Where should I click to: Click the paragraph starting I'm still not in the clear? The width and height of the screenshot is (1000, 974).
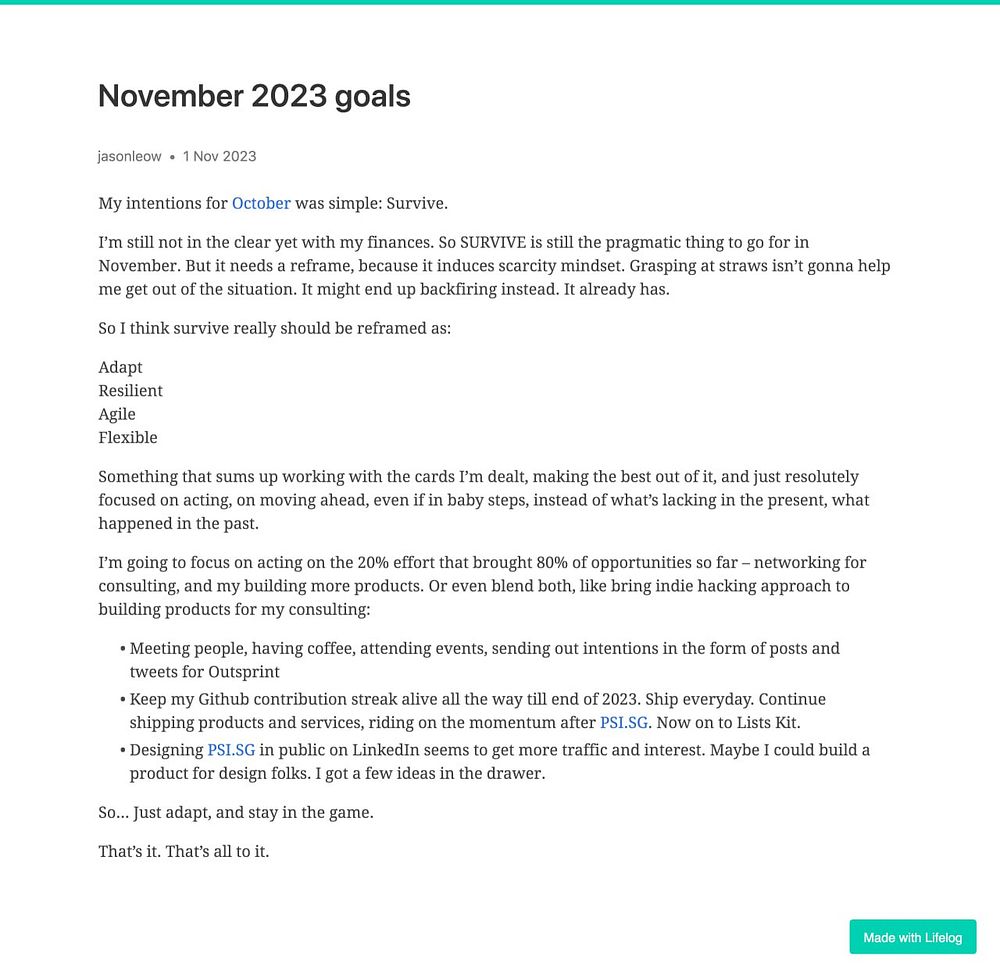(494, 266)
